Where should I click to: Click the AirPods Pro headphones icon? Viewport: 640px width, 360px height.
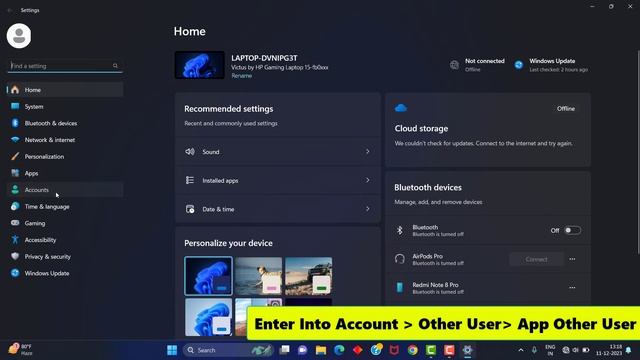400,259
